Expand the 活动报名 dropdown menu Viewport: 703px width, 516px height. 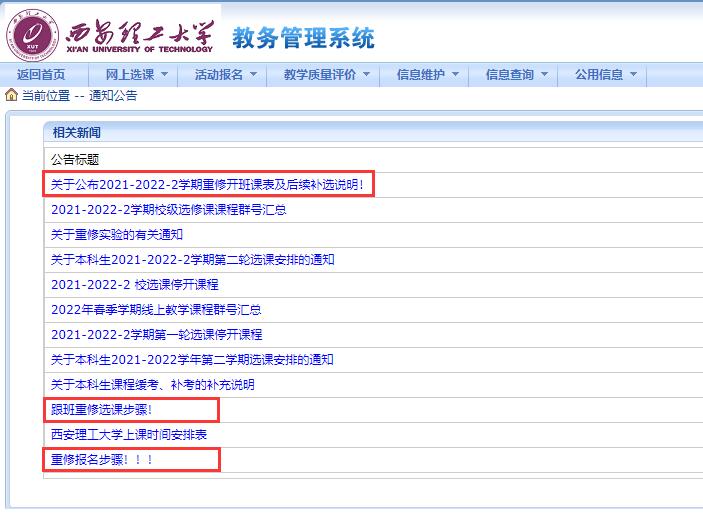click(x=226, y=75)
